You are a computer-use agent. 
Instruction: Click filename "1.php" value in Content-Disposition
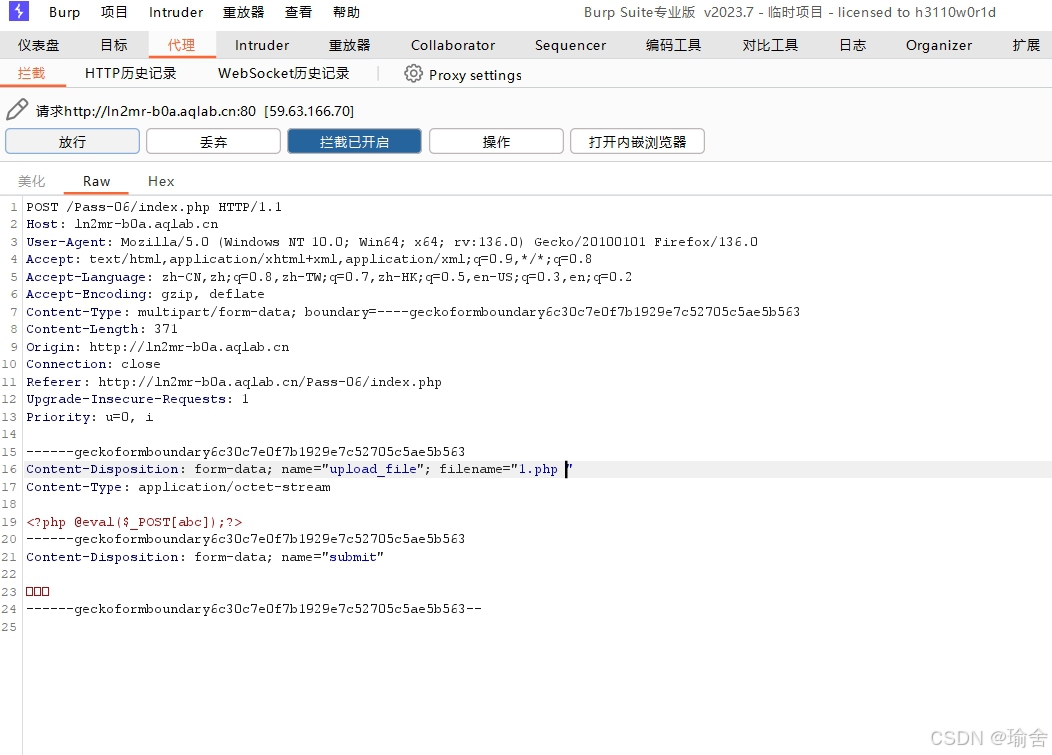click(538, 469)
